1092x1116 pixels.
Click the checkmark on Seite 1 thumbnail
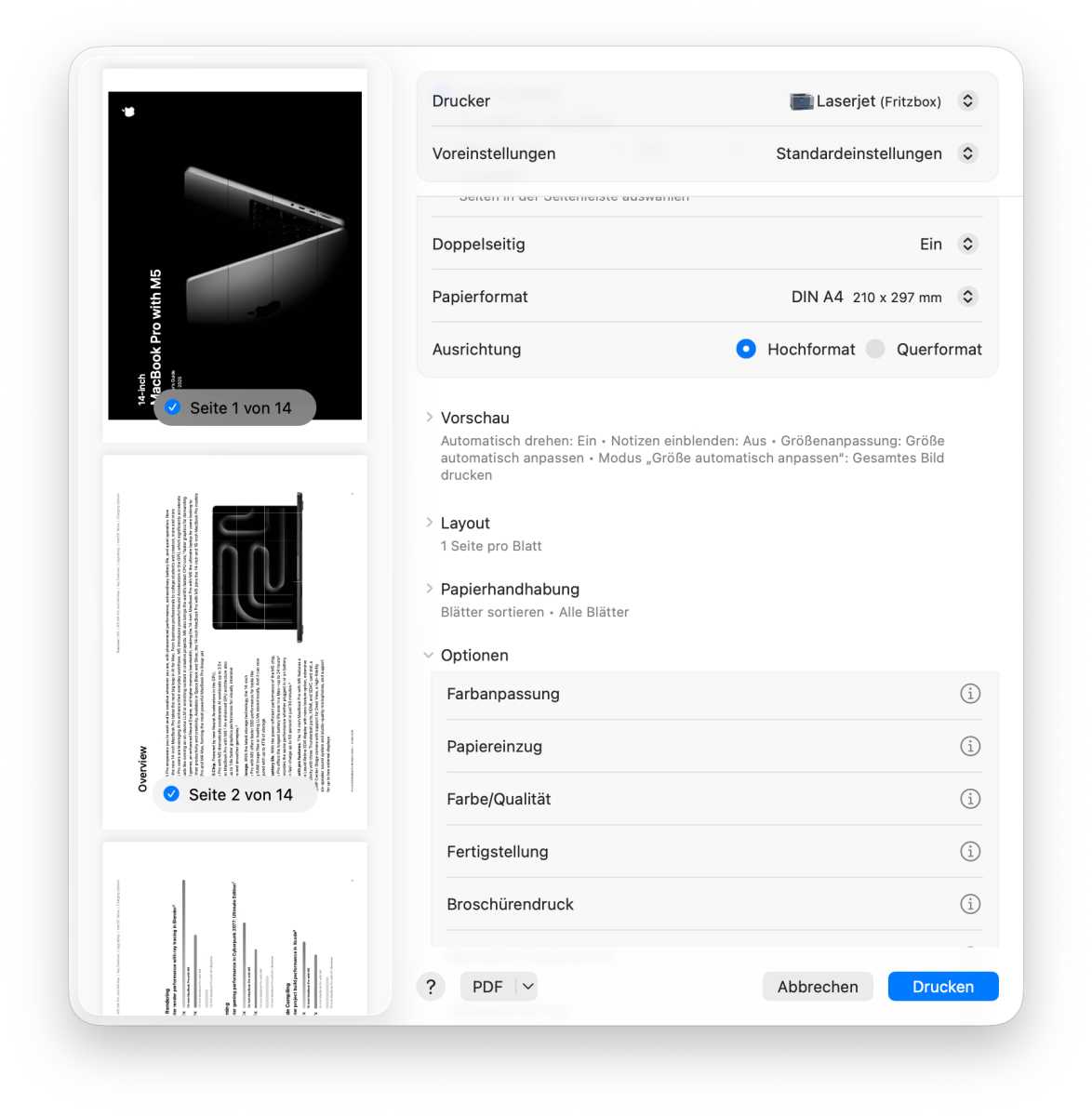[x=172, y=406]
